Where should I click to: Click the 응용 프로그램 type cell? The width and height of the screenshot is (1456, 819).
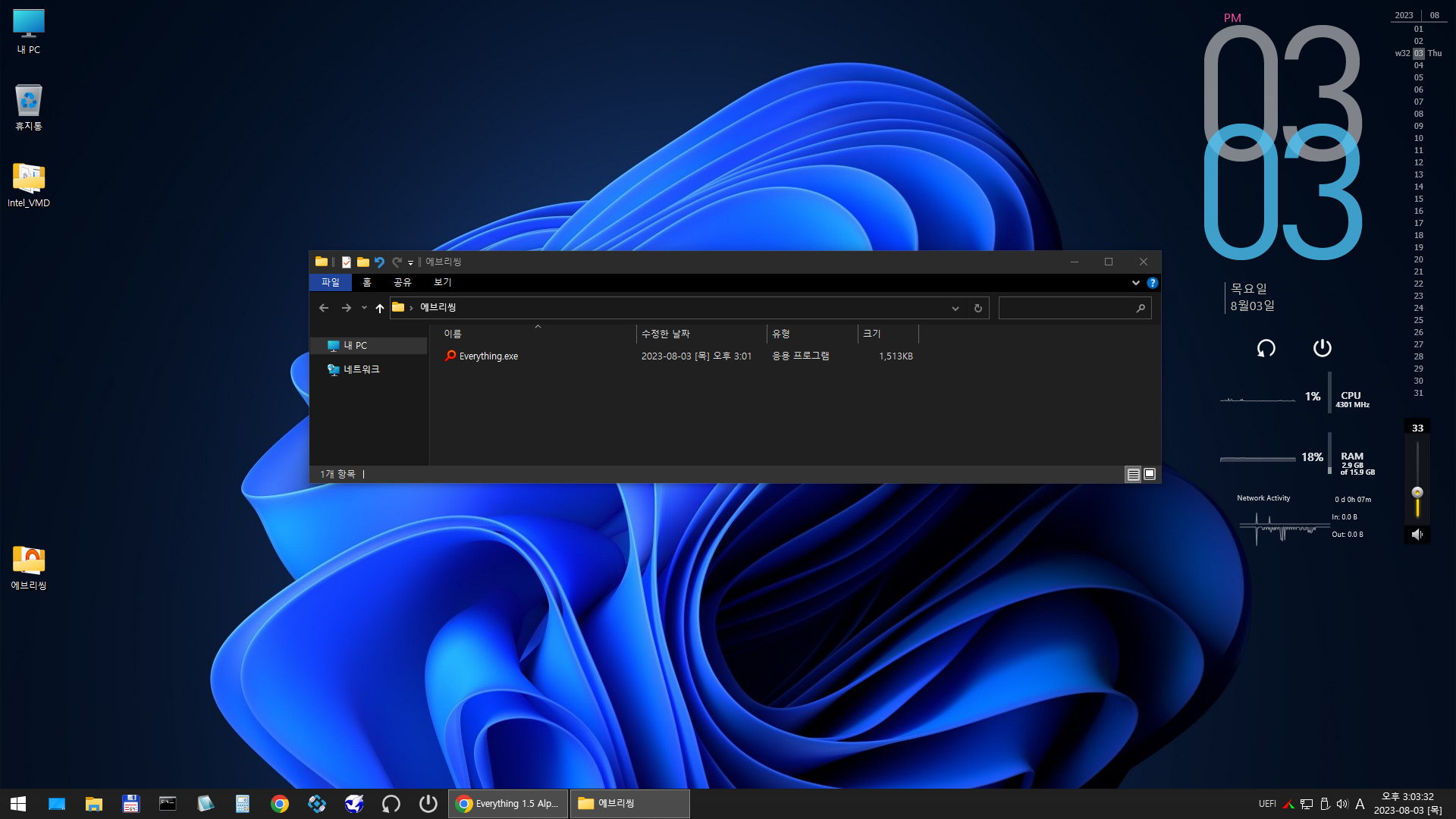click(x=801, y=356)
